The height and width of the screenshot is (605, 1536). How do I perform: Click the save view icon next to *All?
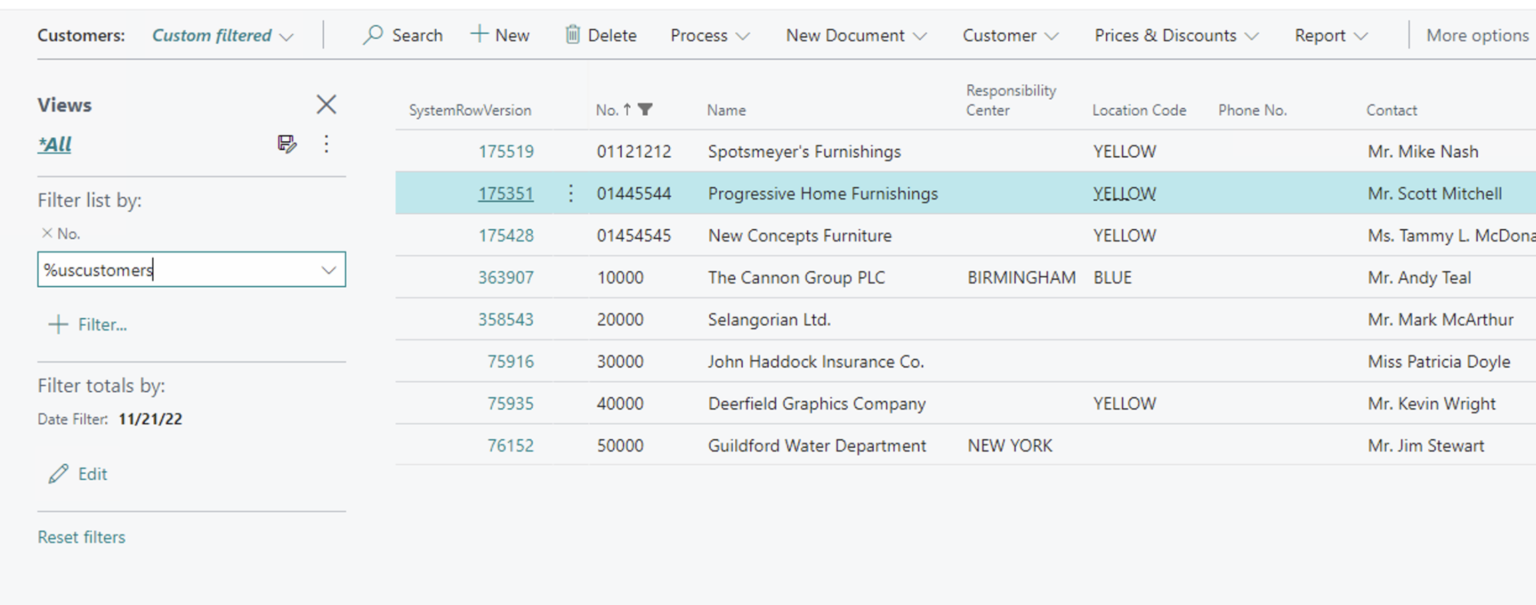point(287,144)
